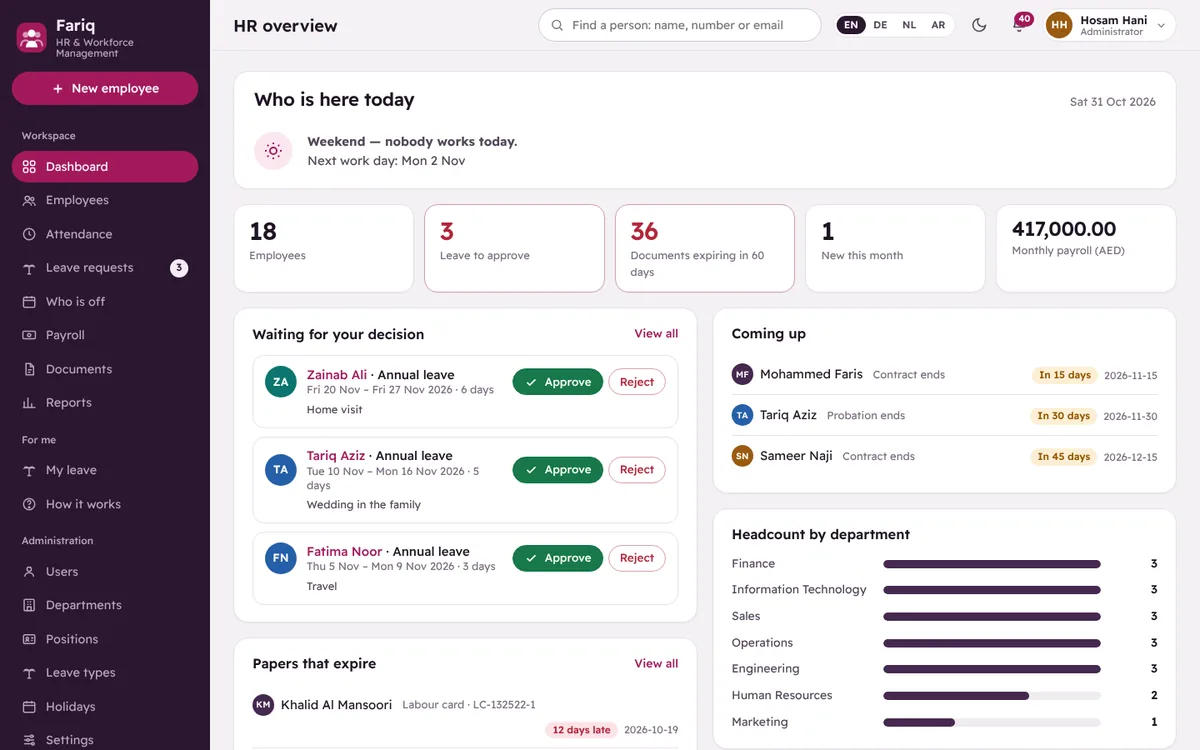Focus the Find a person search field
Screen dimensions: 1200x750
pos(680,25)
